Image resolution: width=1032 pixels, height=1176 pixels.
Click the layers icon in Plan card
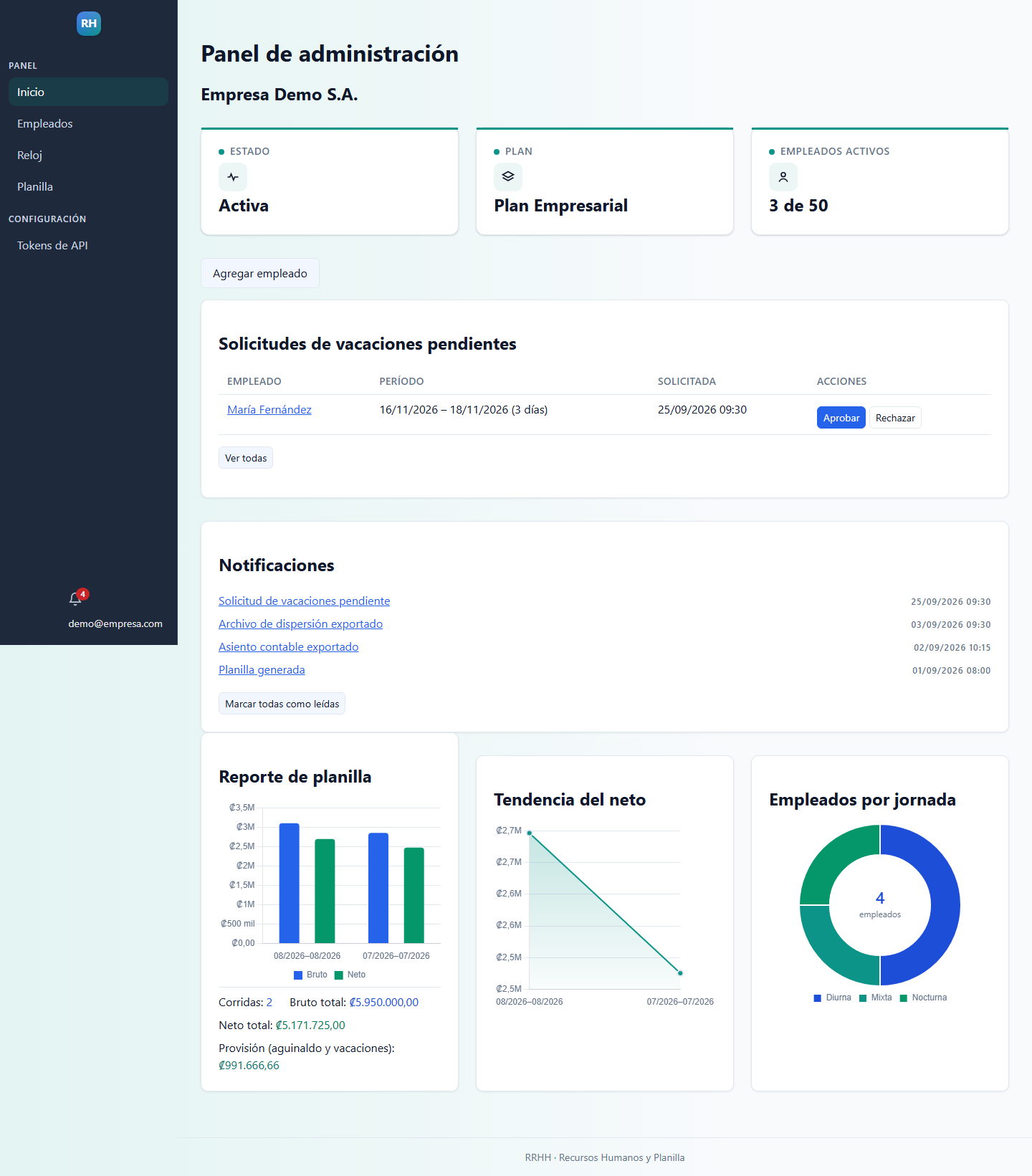click(x=508, y=177)
